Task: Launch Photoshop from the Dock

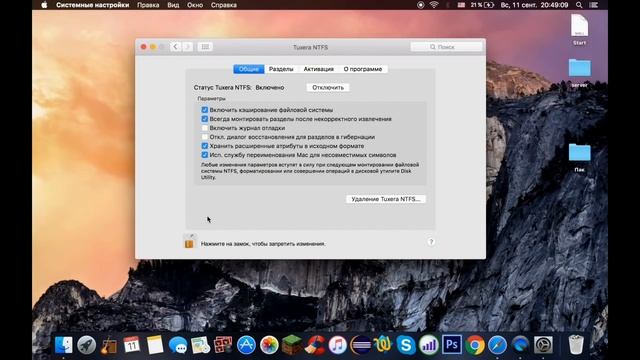Action: [452, 345]
